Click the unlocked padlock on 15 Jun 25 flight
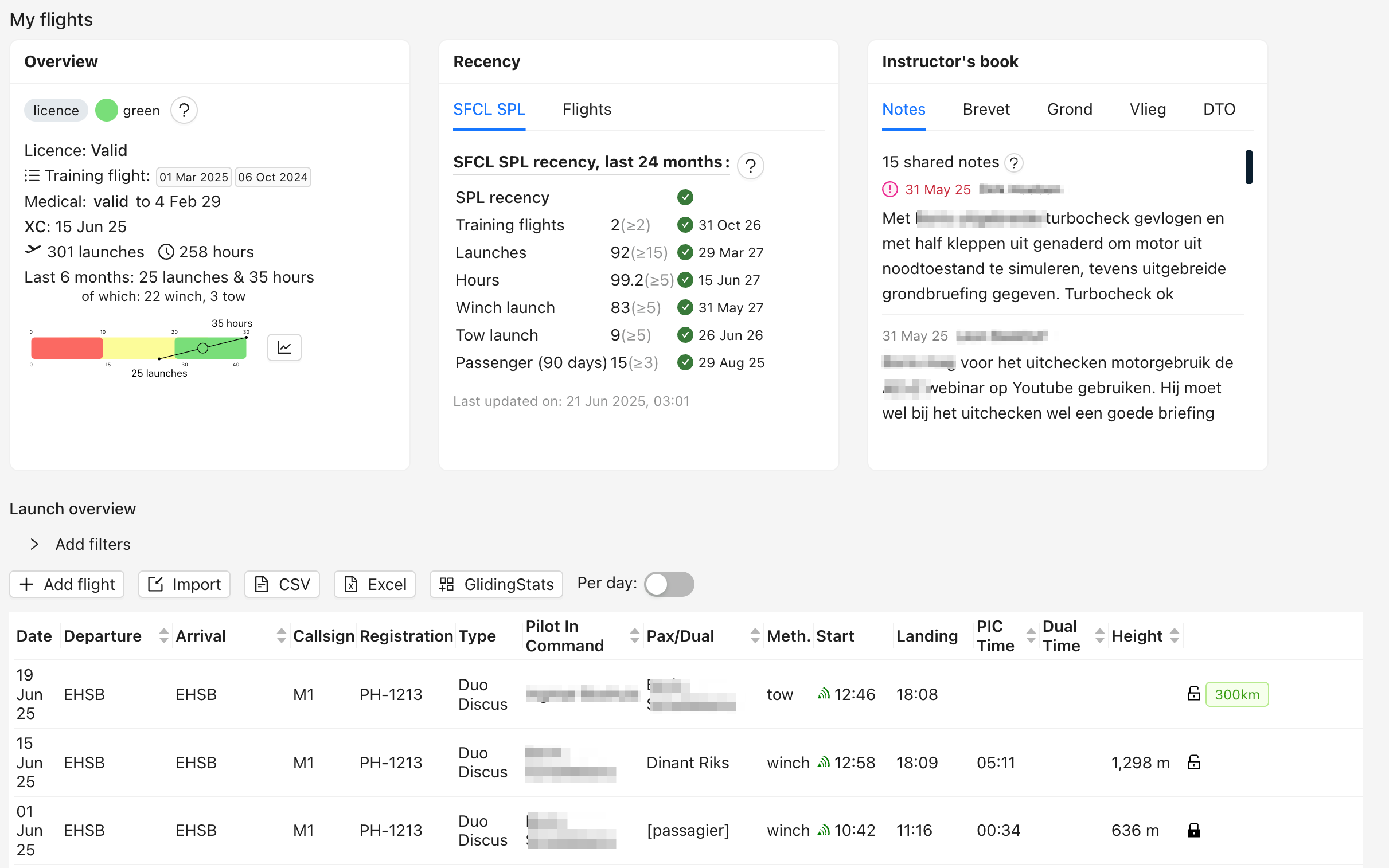Screen dimensions: 1389x868 1194,762
